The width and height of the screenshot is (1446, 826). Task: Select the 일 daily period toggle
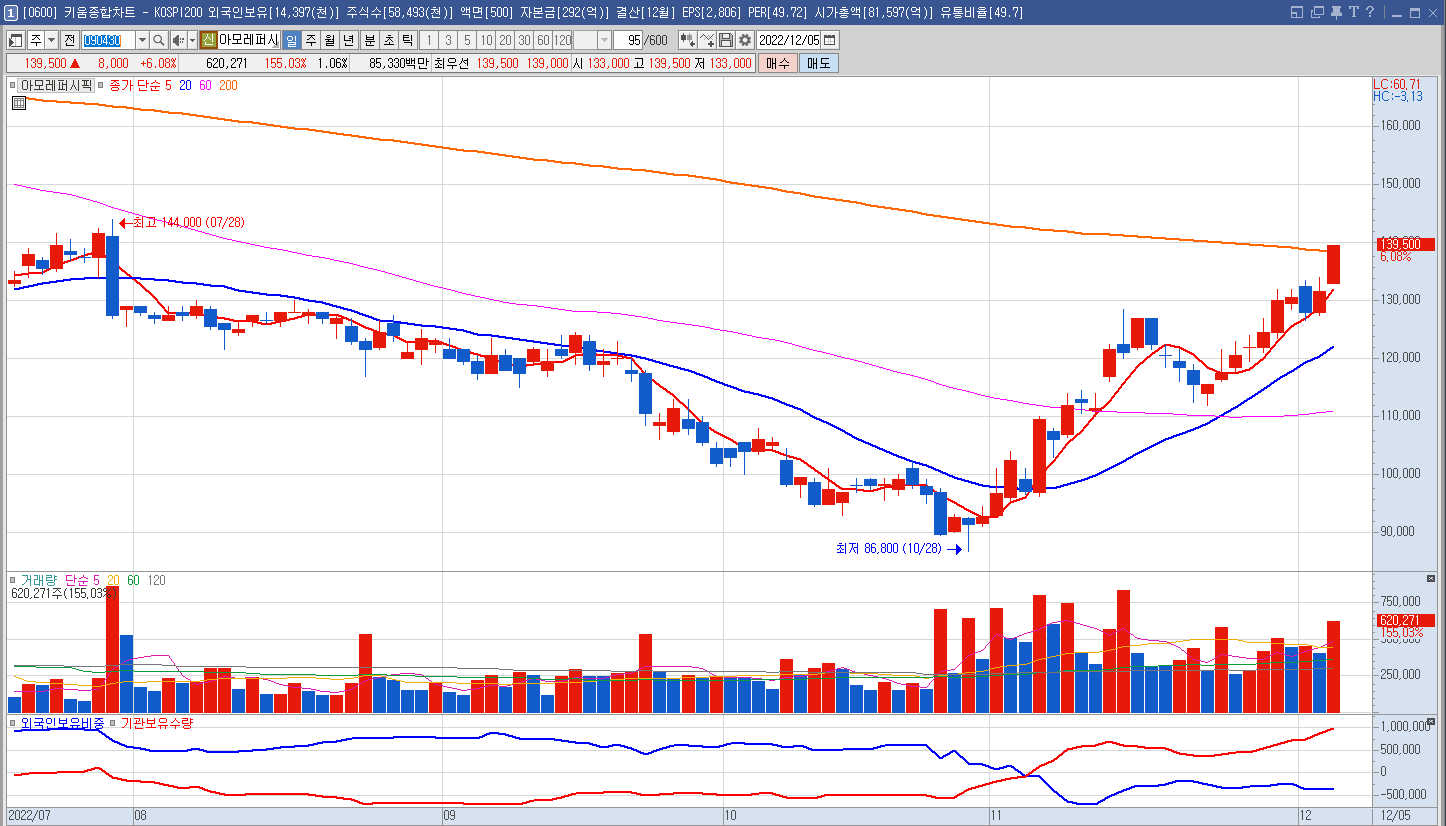pos(291,40)
